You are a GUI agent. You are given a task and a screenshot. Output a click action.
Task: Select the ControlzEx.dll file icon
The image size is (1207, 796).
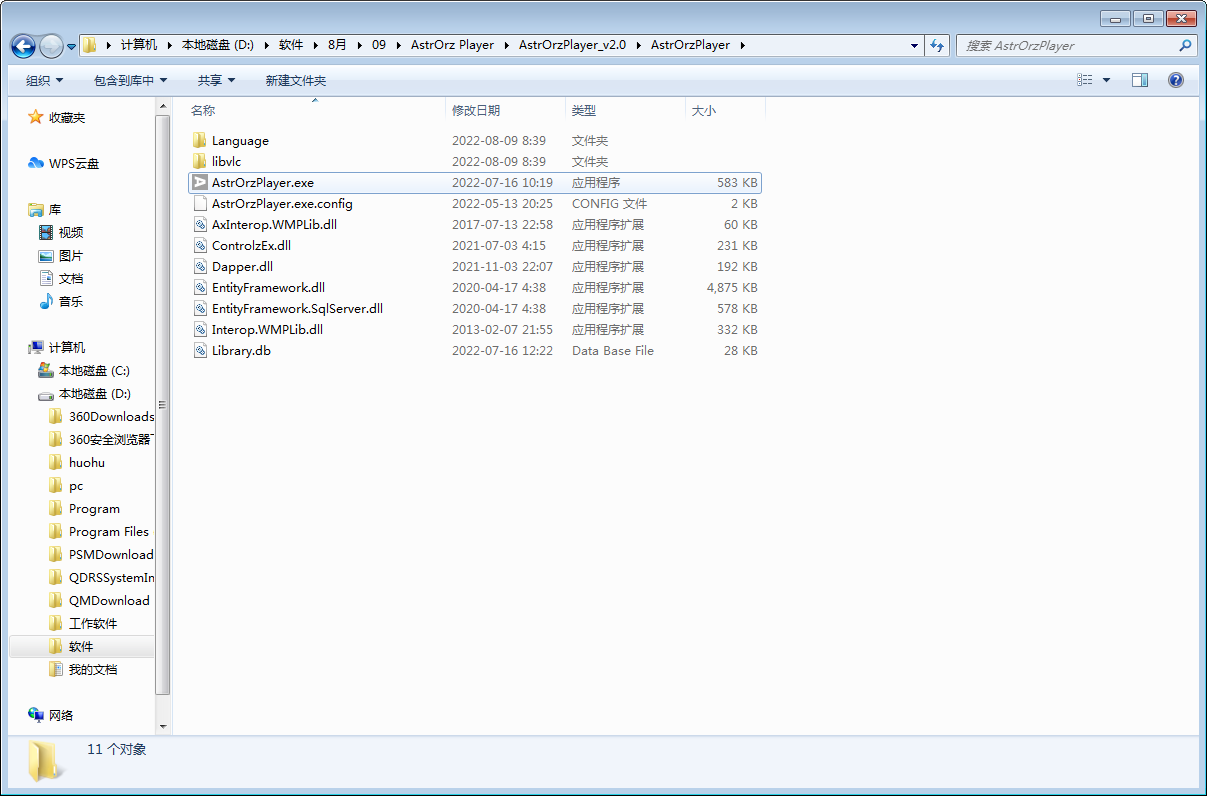(200, 246)
